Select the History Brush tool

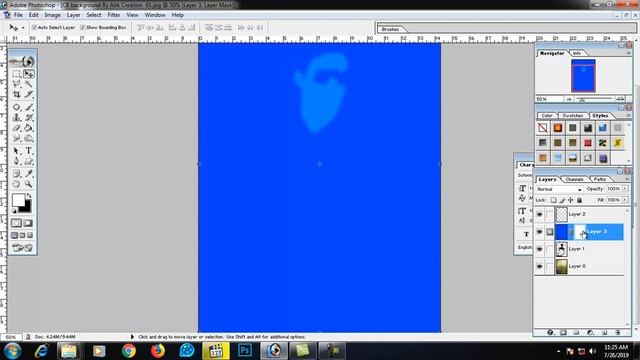click(x=29, y=118)
